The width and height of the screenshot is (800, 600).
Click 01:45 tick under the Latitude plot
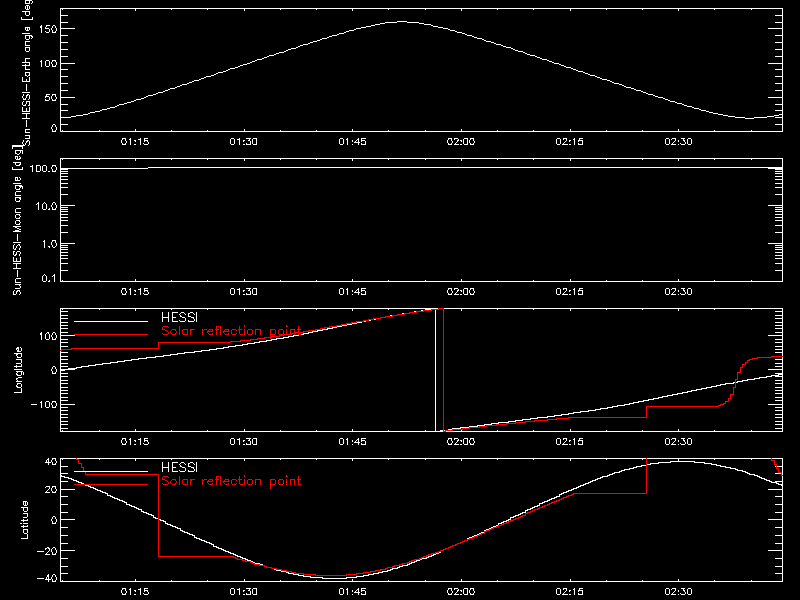(x=353, y=592)
